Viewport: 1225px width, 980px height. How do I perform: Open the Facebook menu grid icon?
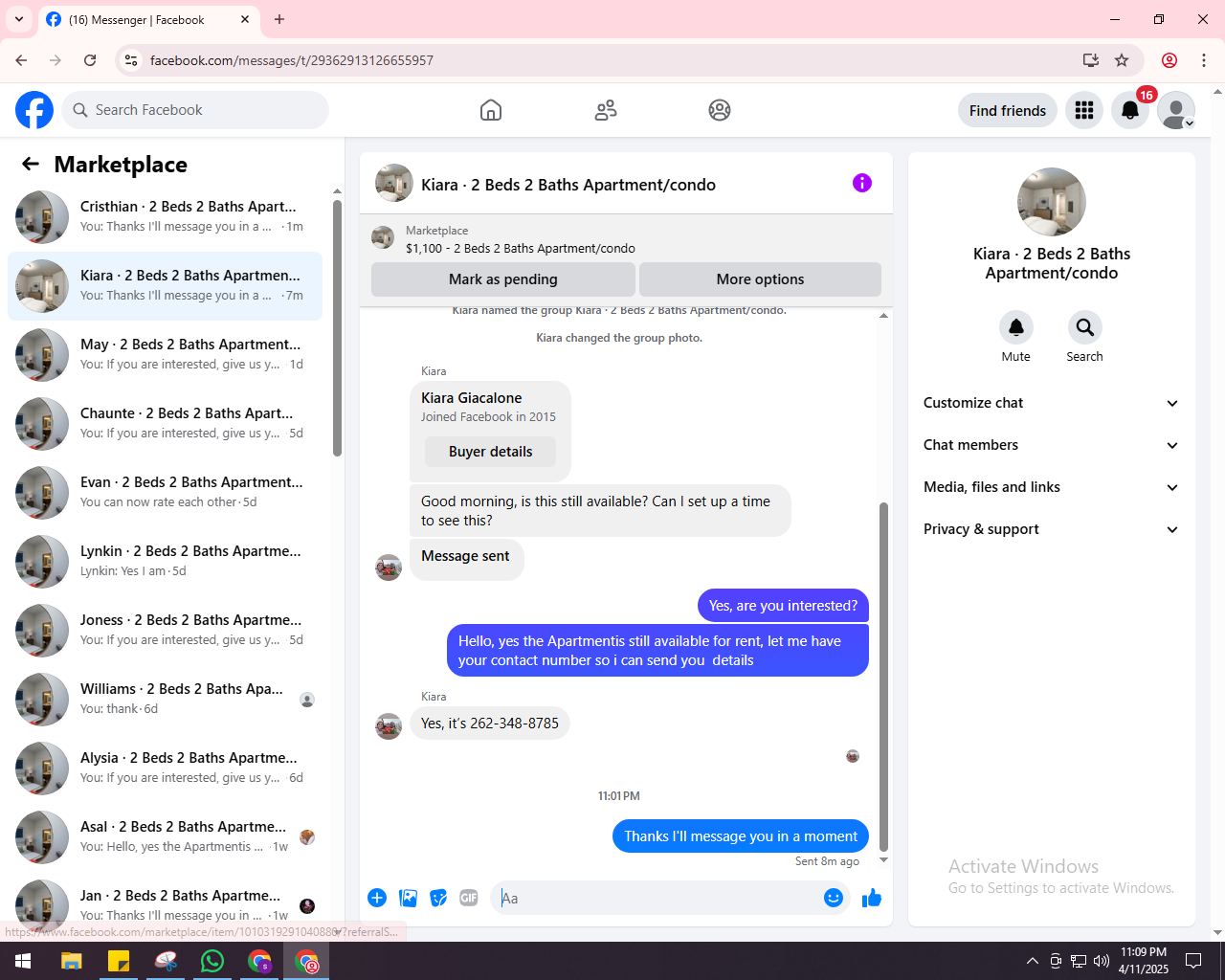click(x=1084, y=111)
